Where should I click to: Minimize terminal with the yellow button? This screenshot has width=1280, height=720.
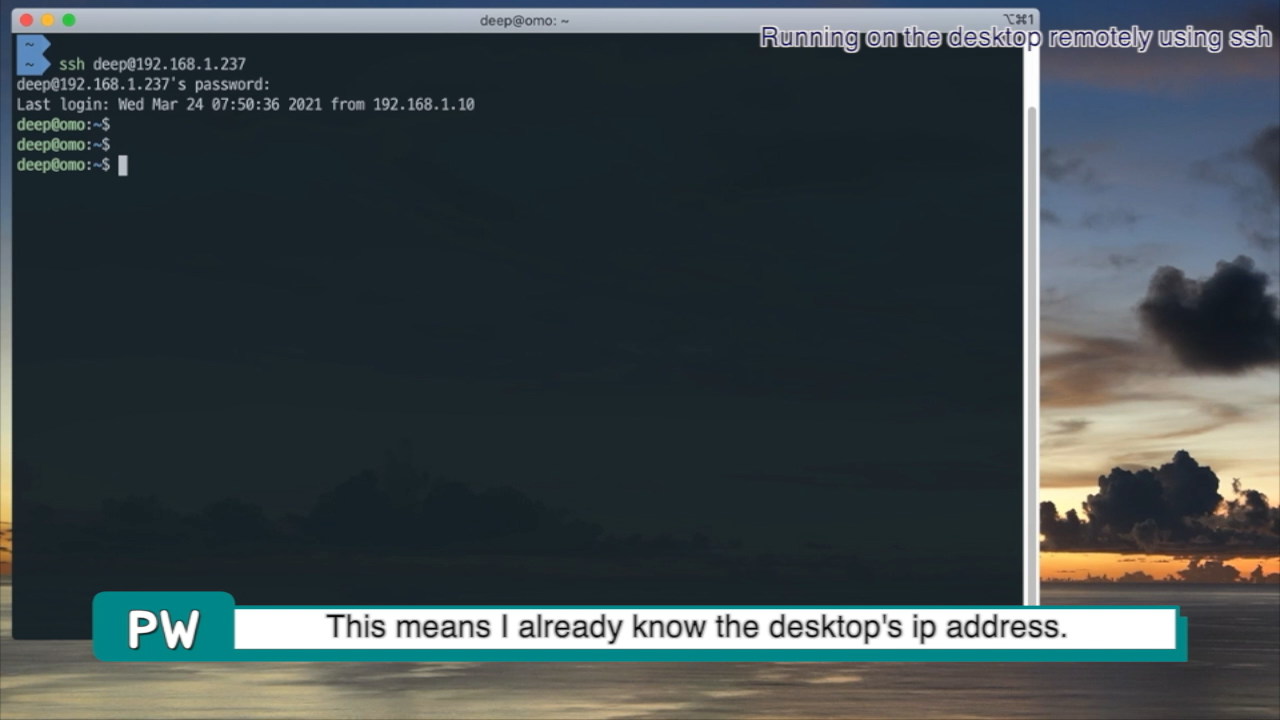coord(47,20)
